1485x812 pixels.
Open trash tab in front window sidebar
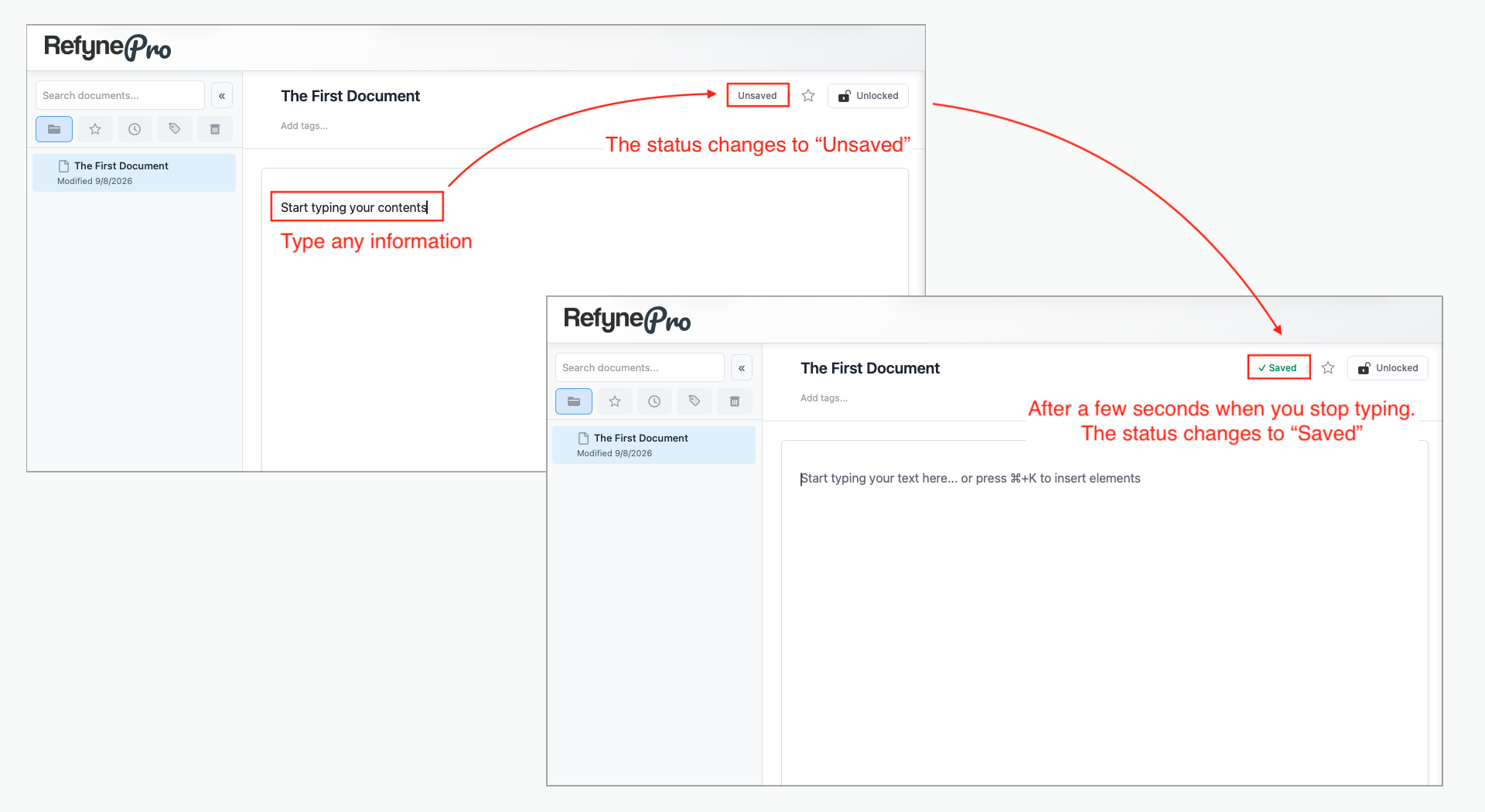pyautogui.click(x=735, y=401)
